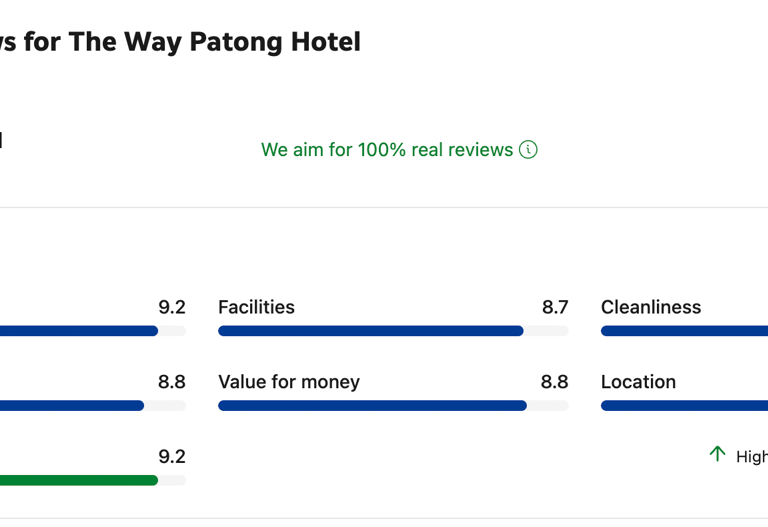
Task: Click the 'High' text next to the green arrow
Action: tap(751, 457)
